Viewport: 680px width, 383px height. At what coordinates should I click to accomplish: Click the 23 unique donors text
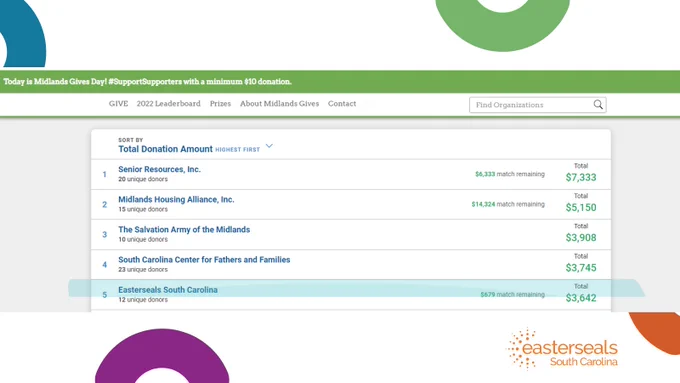click(x=143, y=270)
